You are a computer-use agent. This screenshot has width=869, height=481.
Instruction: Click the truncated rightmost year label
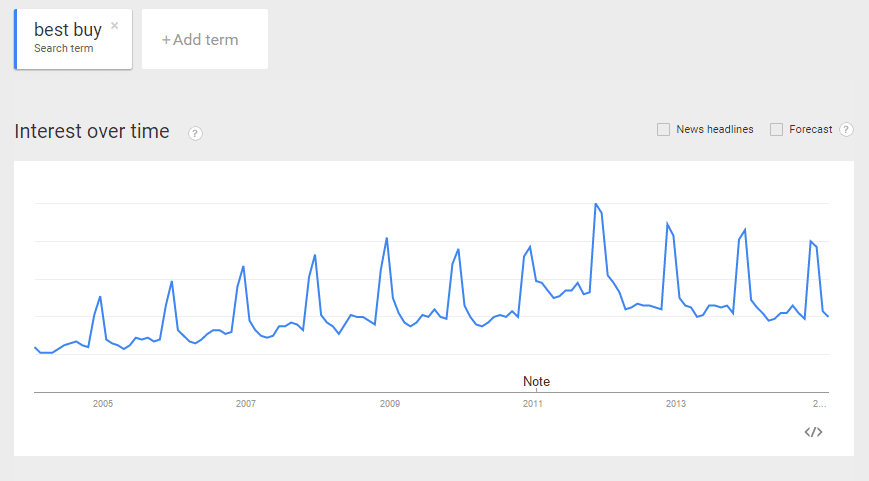(820, 404)
